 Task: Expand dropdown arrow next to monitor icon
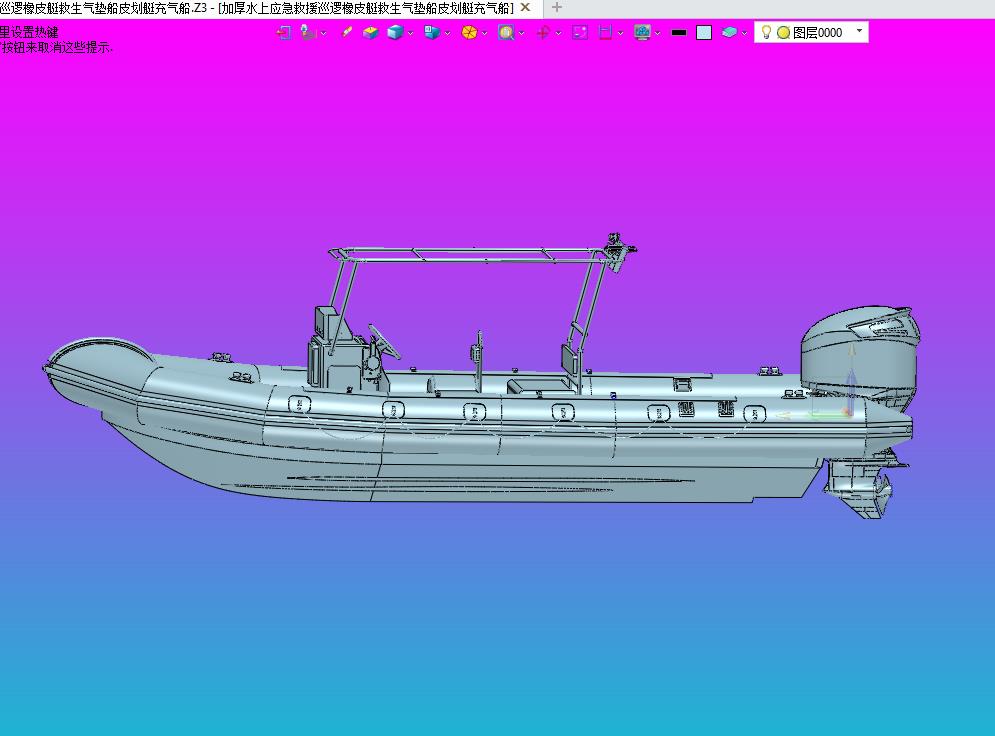658,33
